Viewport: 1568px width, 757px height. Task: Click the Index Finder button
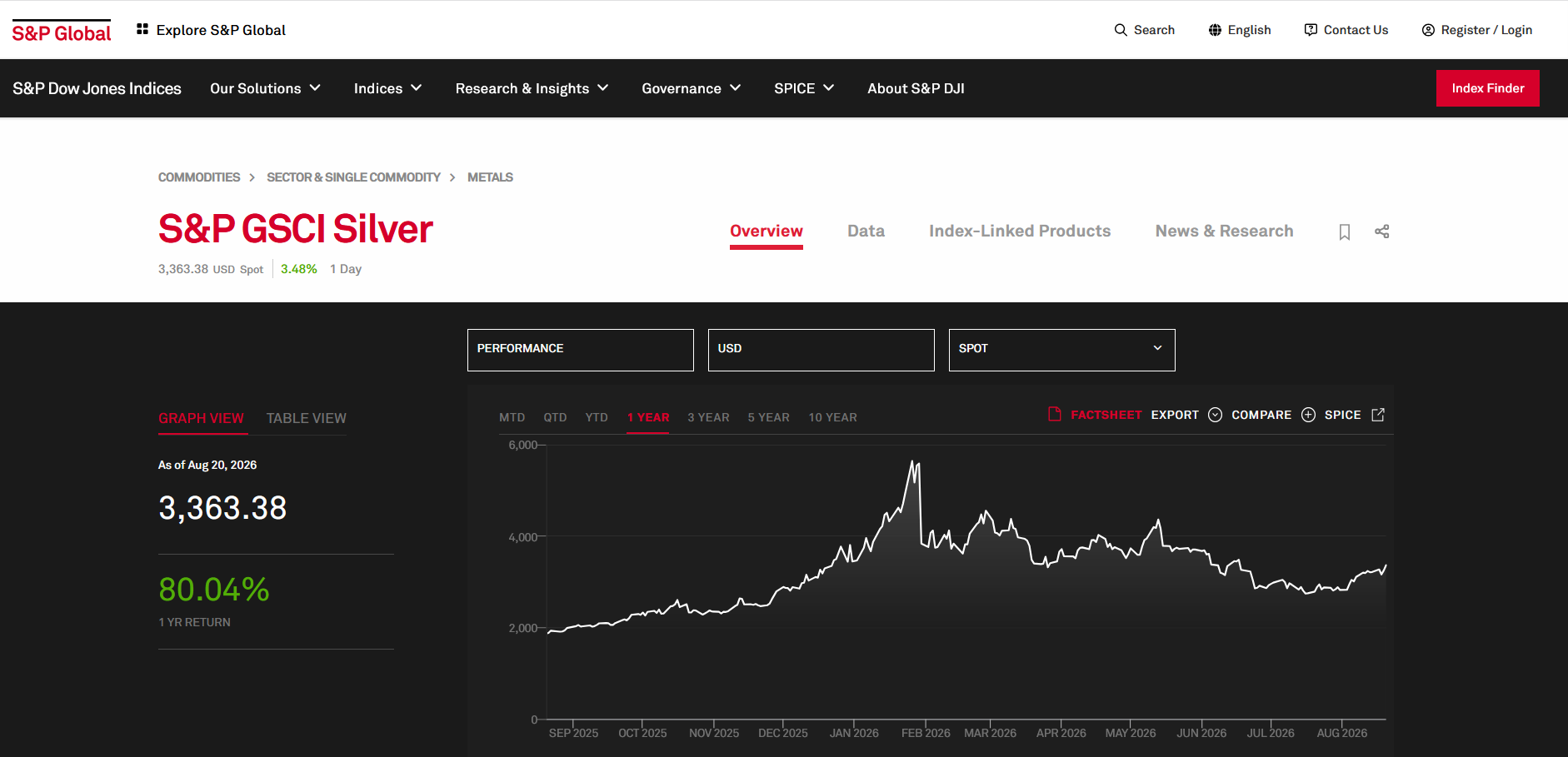1488,88
